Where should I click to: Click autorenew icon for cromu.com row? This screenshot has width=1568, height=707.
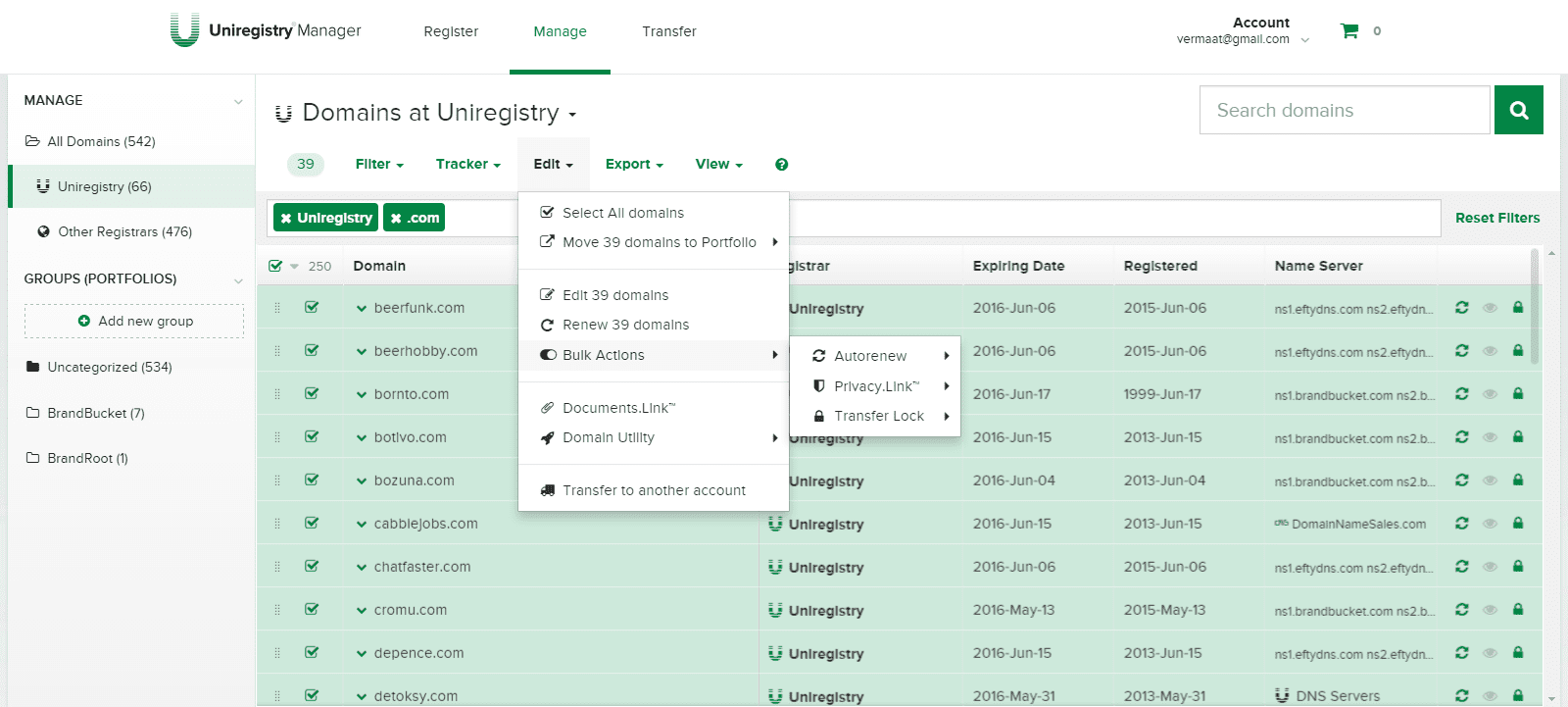(1461, 609)
